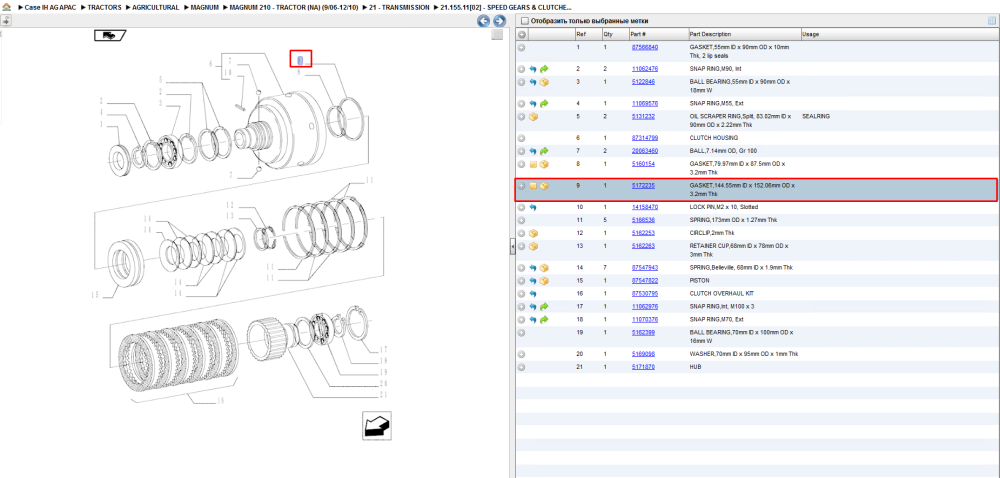Viewport: 1000px width, 478px height.
Task: Open part number link 5122846
Action: tap(643, 82)
